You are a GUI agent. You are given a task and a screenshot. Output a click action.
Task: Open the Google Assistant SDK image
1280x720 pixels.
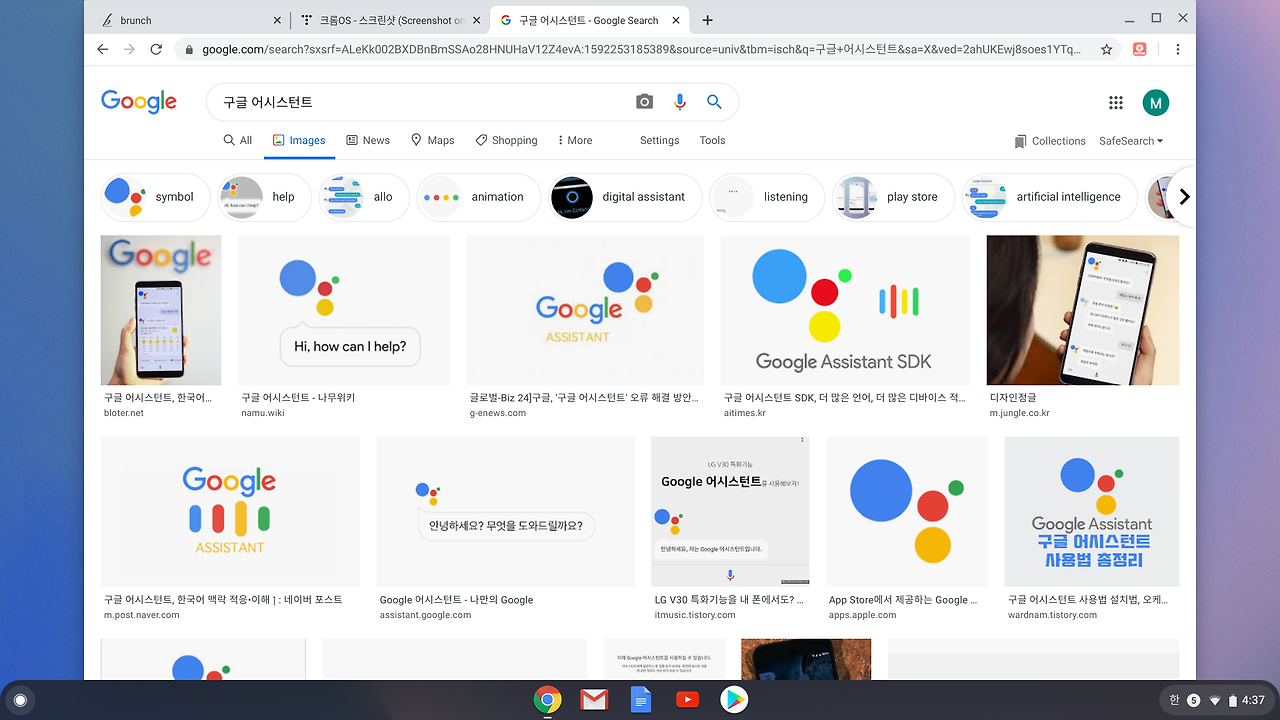845,310
